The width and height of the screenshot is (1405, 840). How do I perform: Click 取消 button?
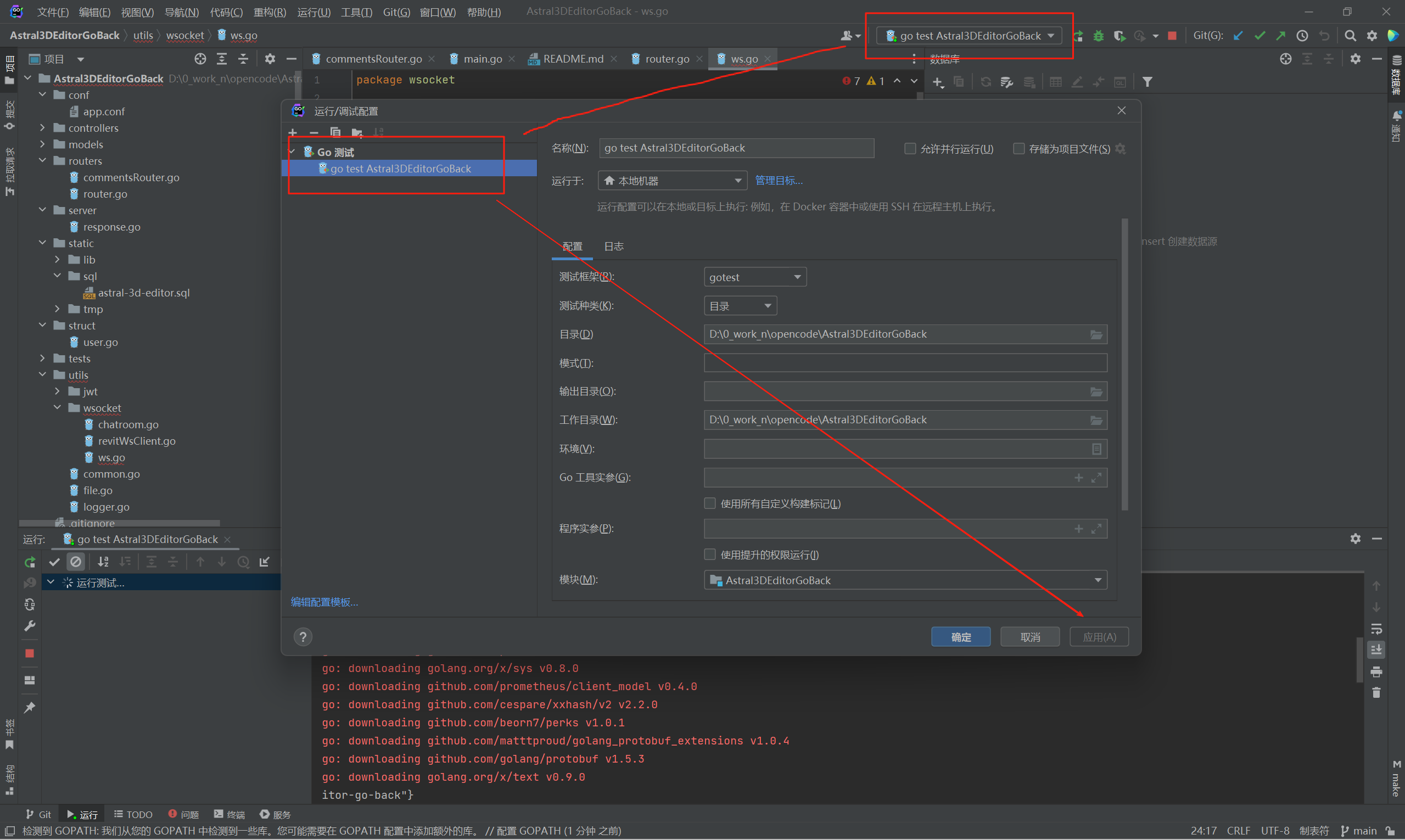pos(1030,637)
